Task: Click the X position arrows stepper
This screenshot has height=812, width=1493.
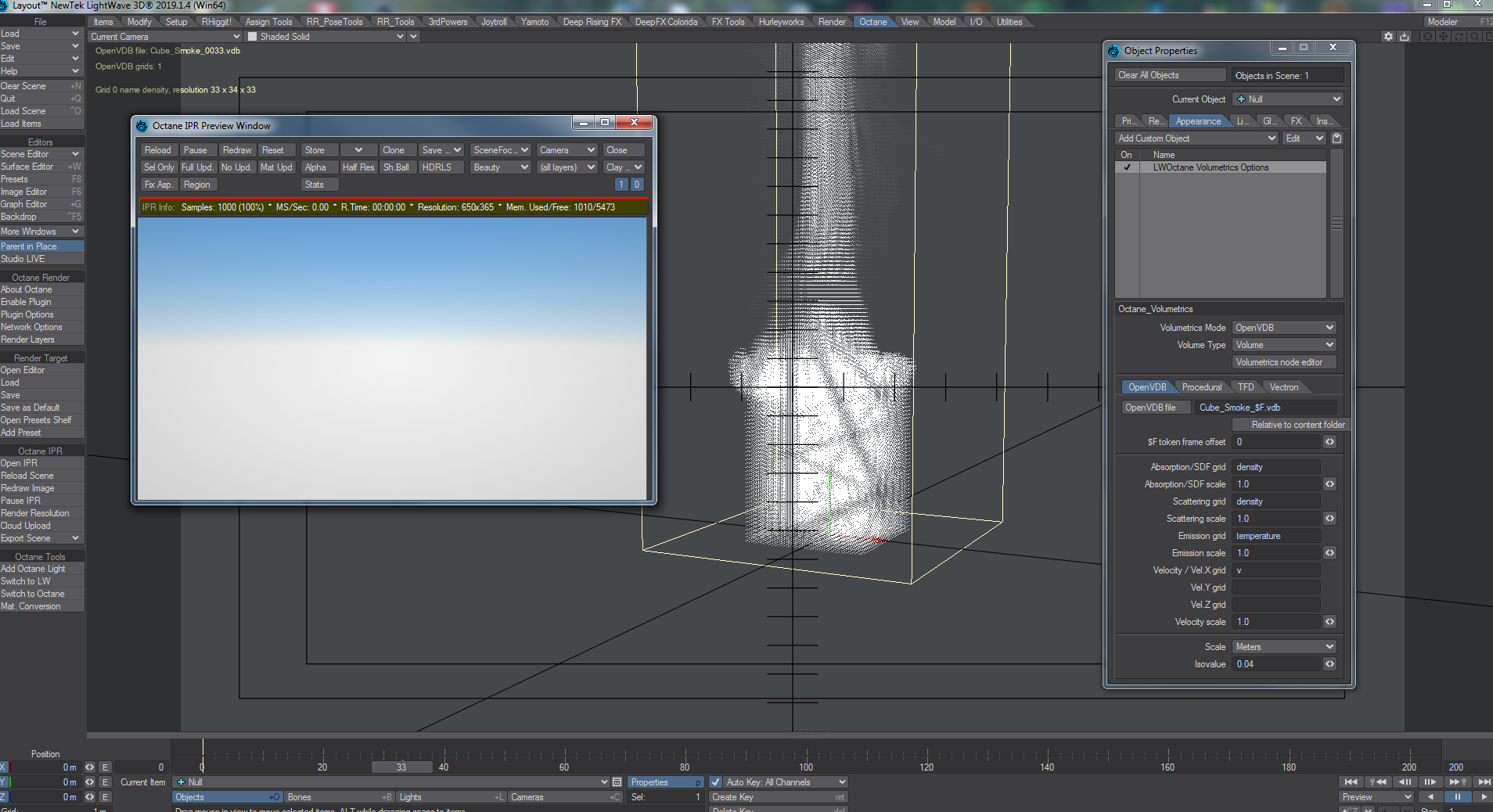Action: point(89,767)
